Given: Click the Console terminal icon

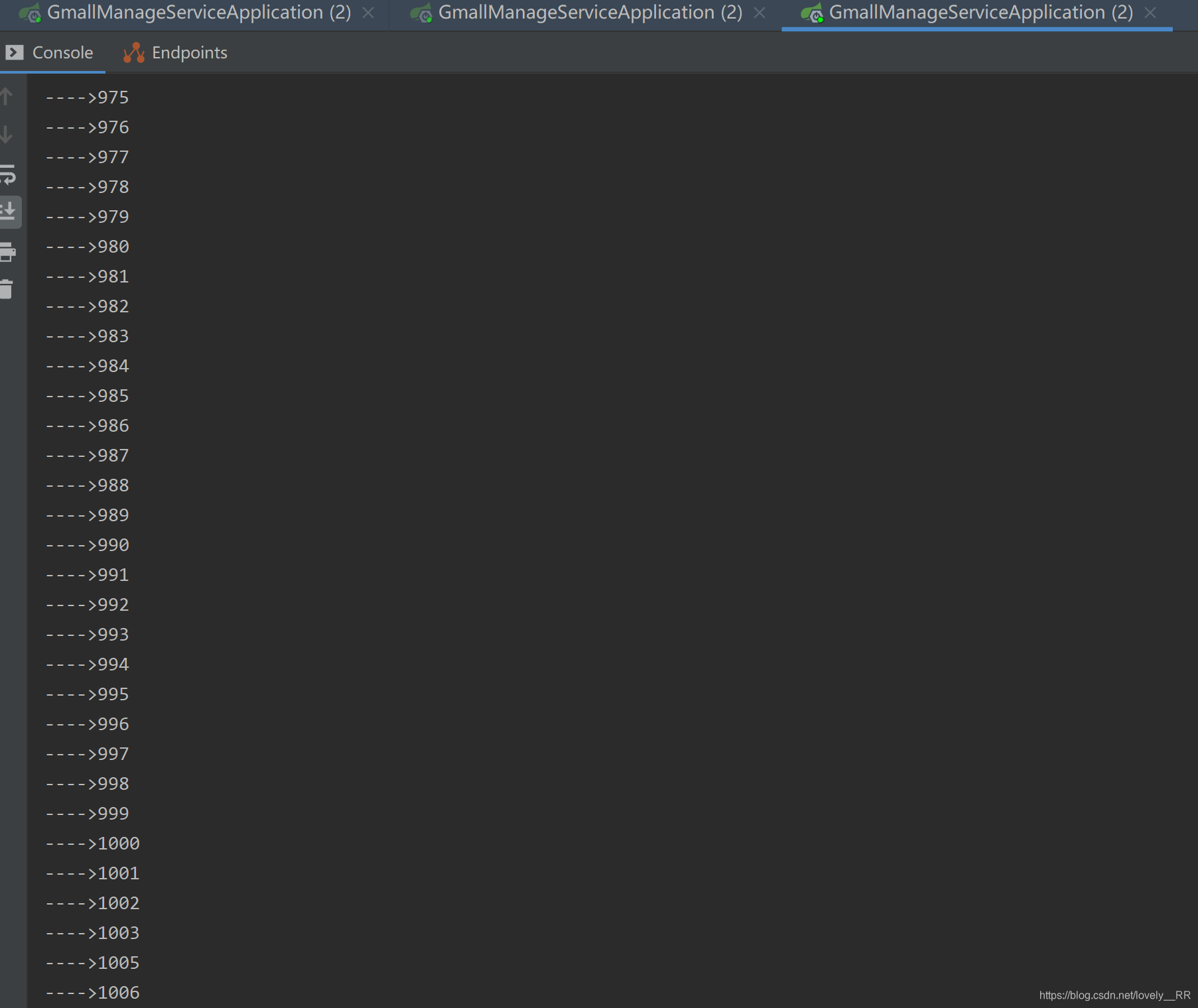Looking at the screenshot, I should 15,52.
